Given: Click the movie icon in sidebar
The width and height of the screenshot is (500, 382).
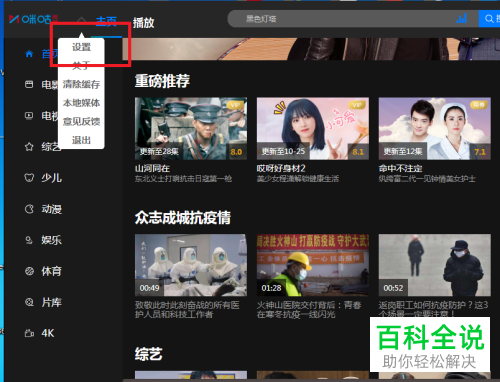Looking at the screenshot, I should click(29, 85).
